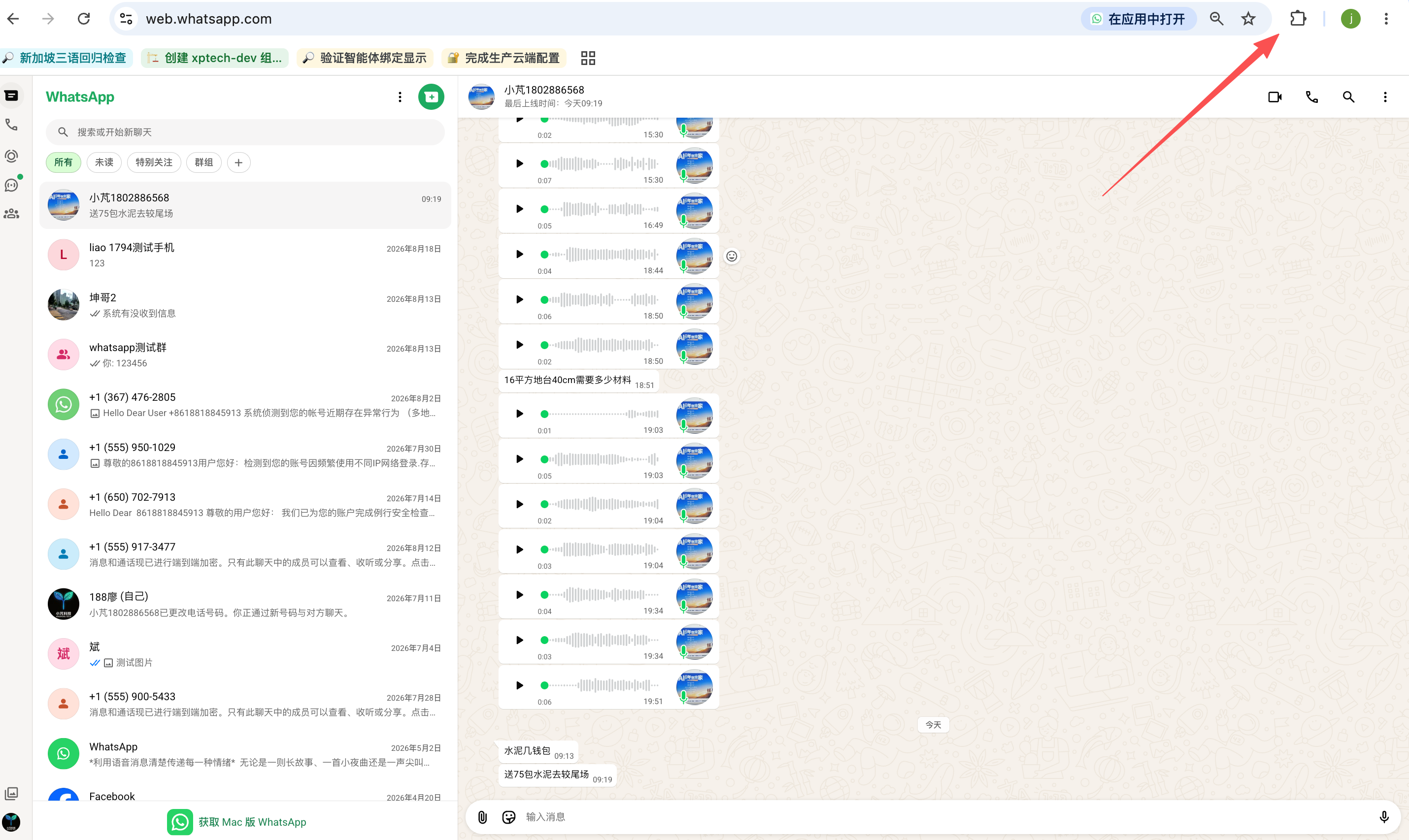Search within the current conversation

[1348, 97]
